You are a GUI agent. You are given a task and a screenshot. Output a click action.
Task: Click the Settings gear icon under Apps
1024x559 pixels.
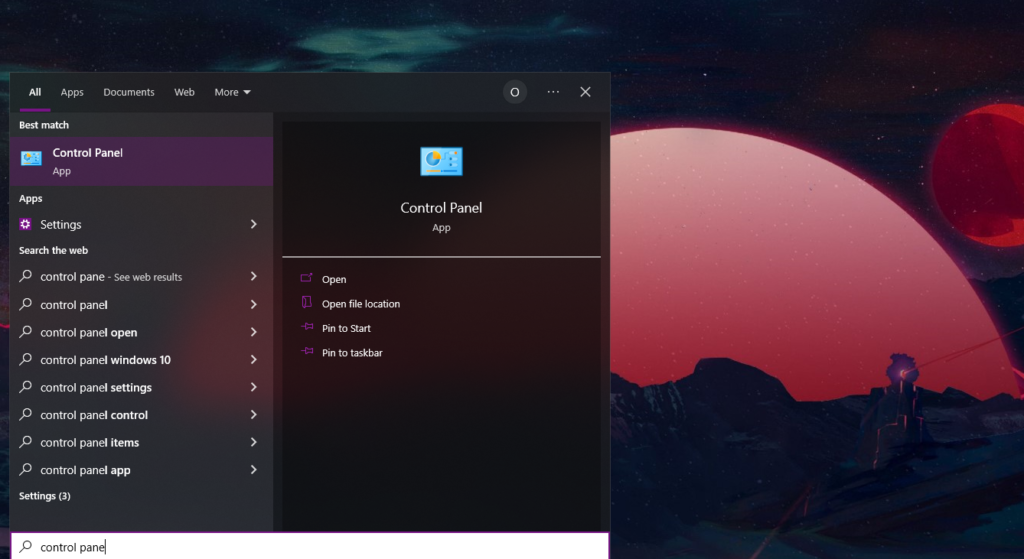[x=25, y=224]
